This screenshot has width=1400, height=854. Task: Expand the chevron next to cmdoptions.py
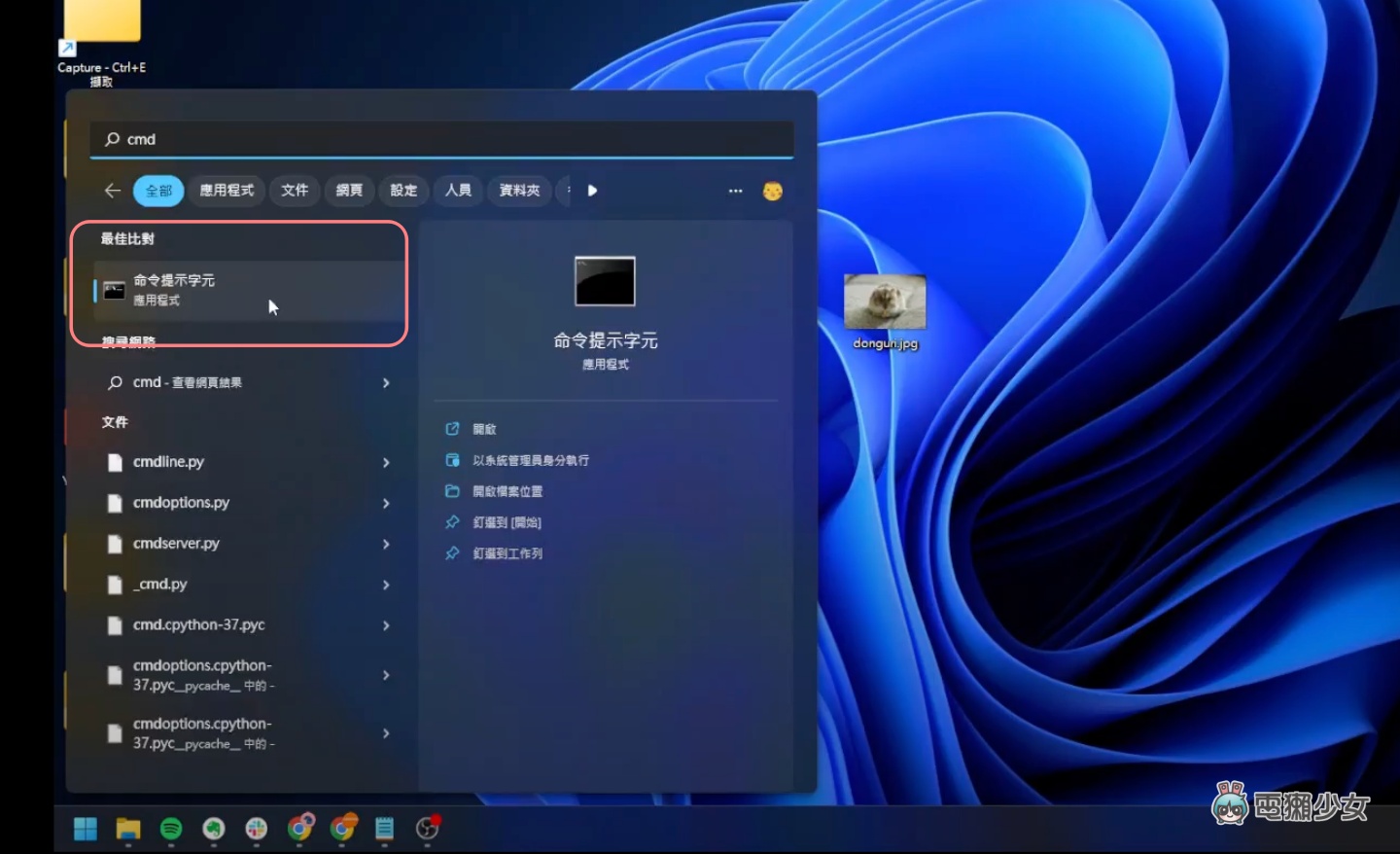coord(386,504)
